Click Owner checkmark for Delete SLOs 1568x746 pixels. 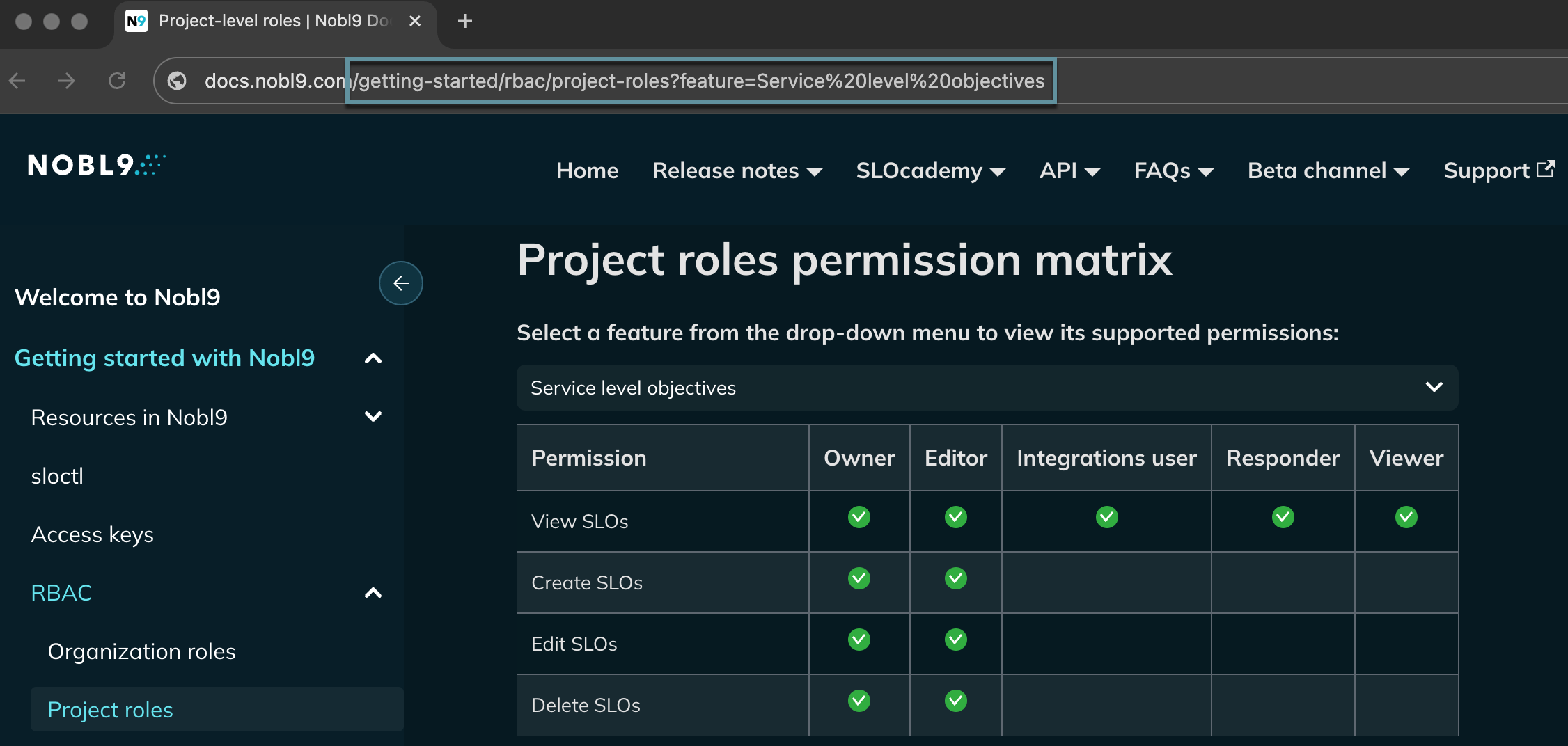[859, 701]
